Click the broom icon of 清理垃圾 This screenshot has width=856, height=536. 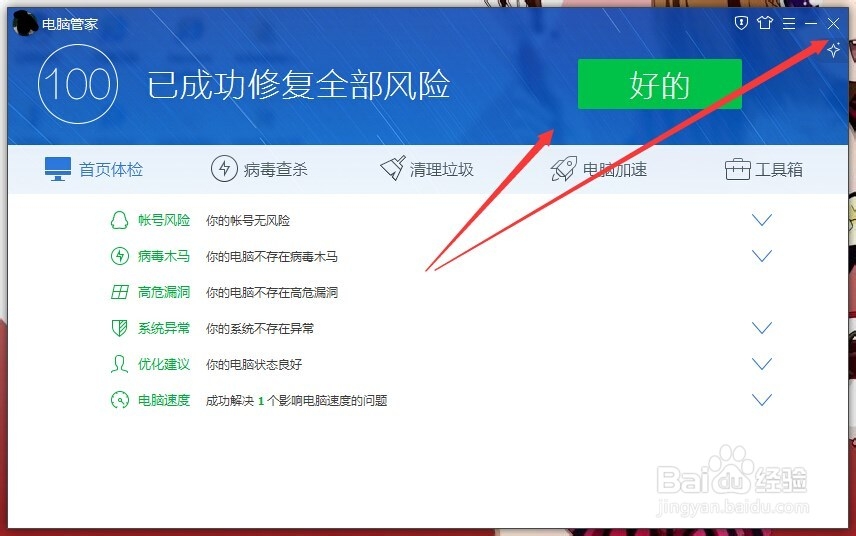coord(393,168)
